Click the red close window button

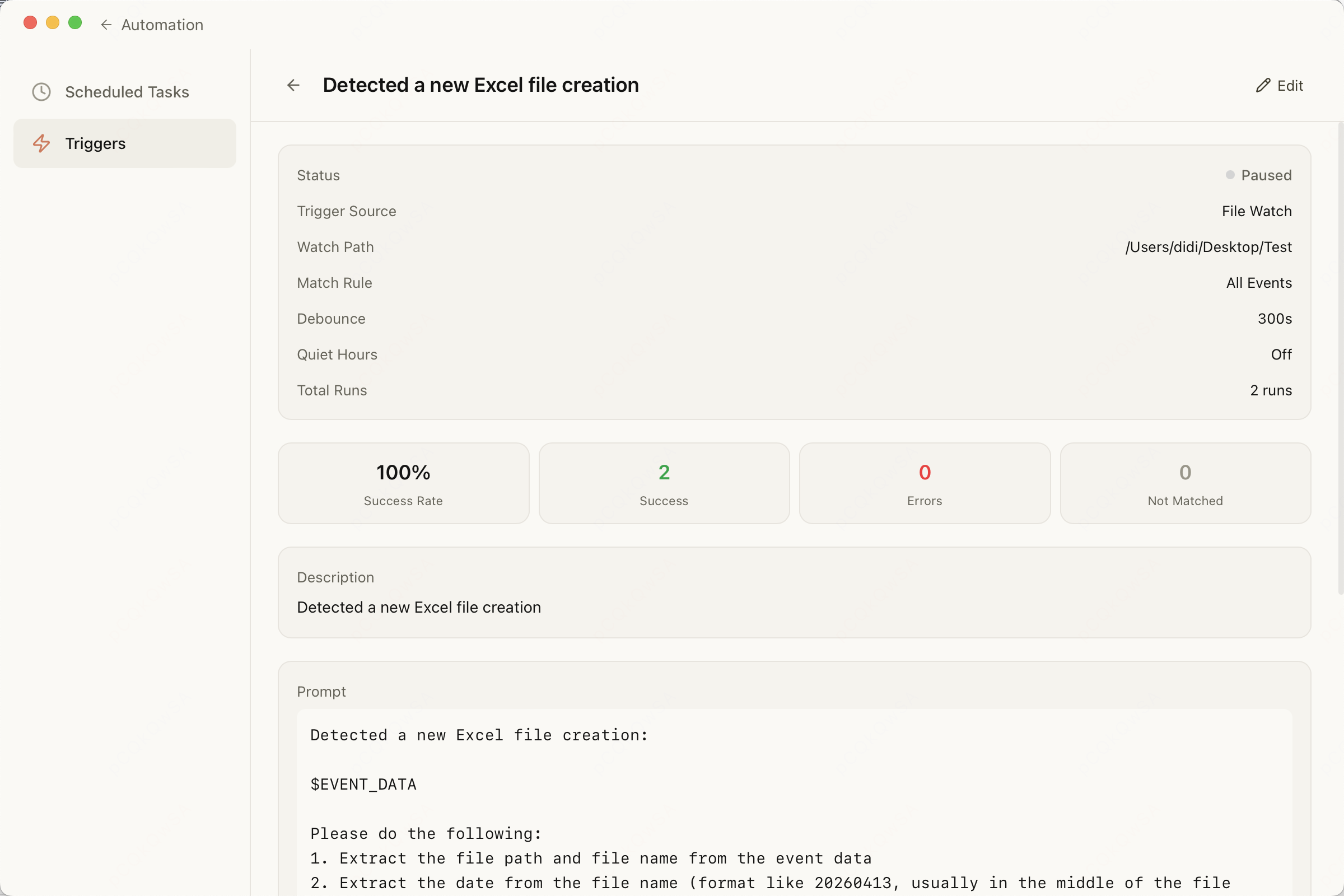coord(30,23)
